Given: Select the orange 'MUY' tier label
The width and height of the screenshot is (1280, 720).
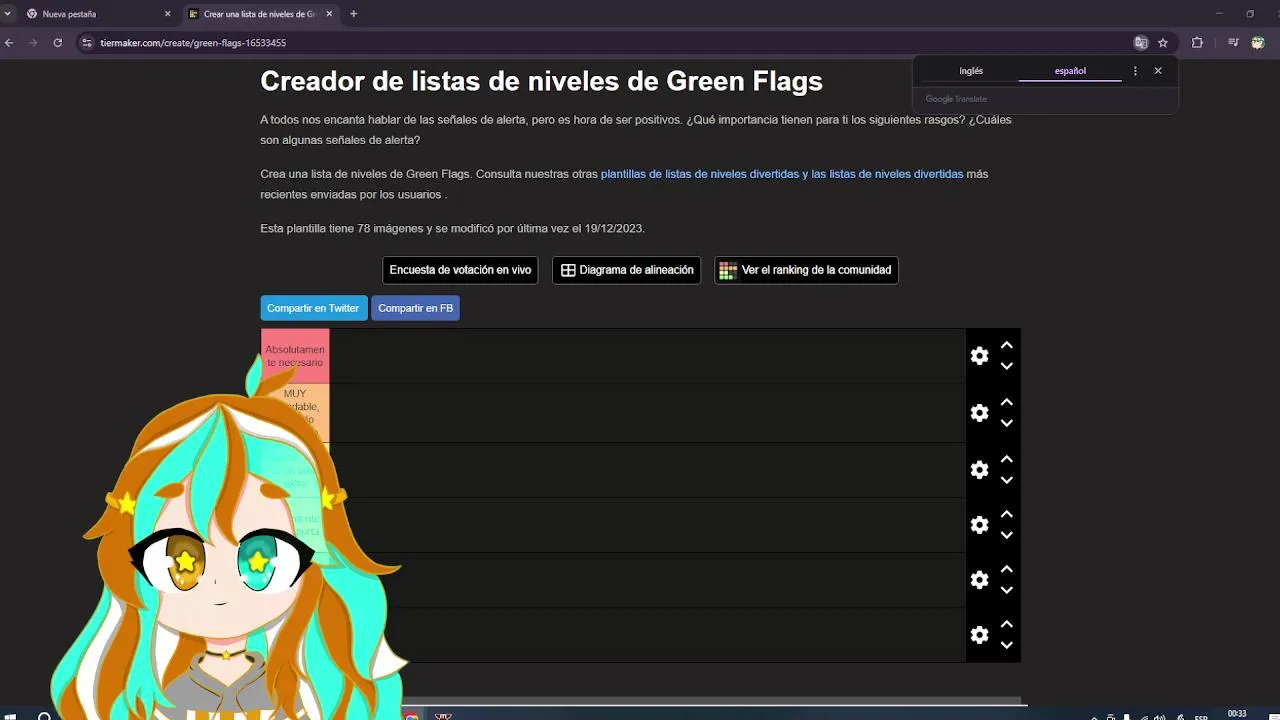Looking at the screenshot, I should coord(295,412).
